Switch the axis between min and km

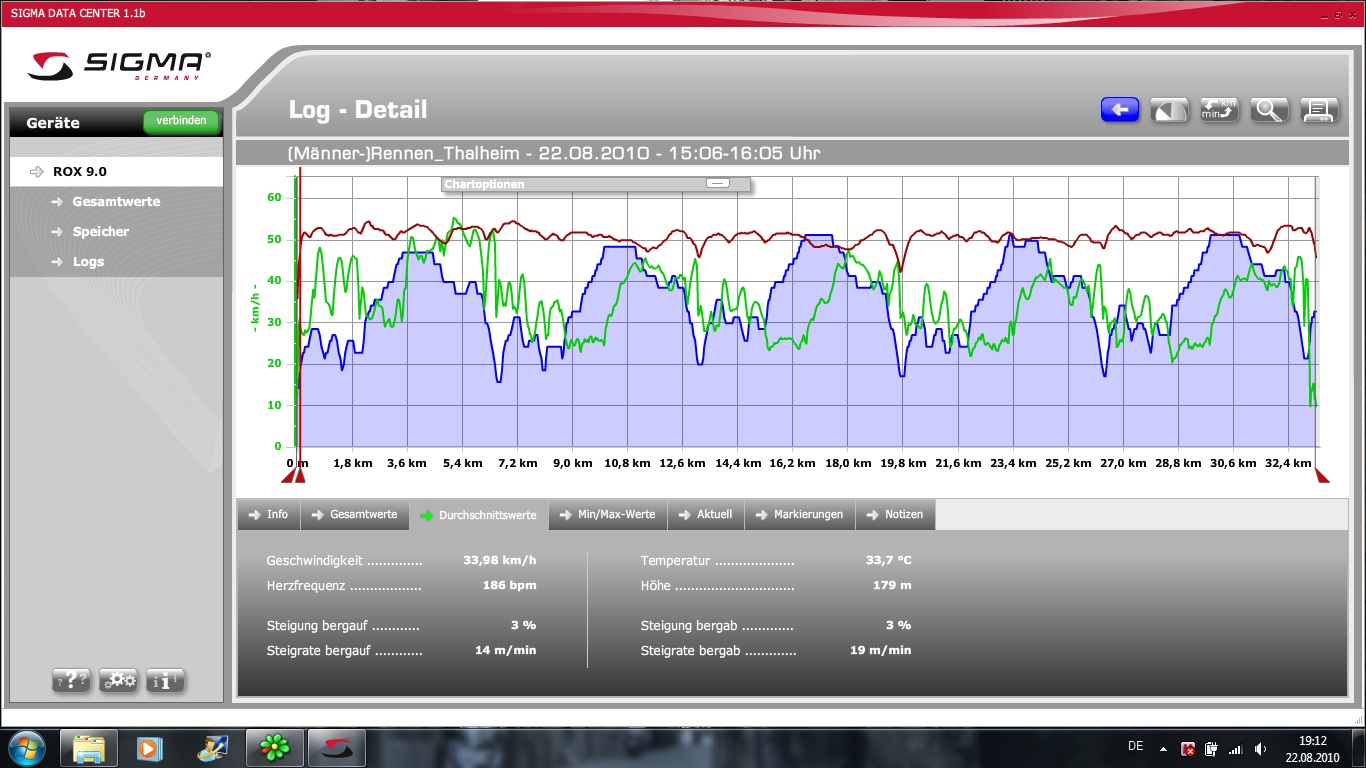[1219, 110]
